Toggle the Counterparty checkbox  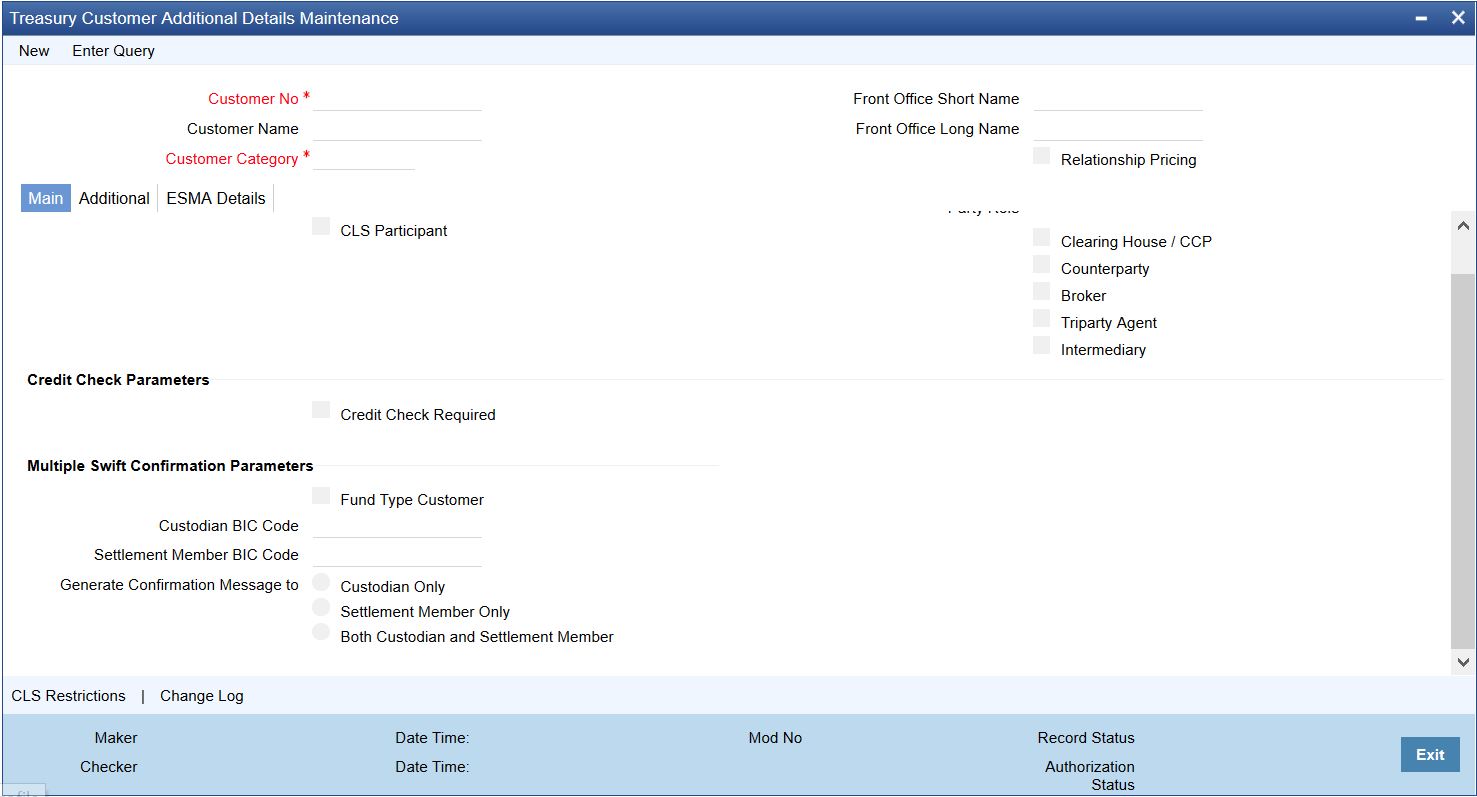[x=1042, y=265]
